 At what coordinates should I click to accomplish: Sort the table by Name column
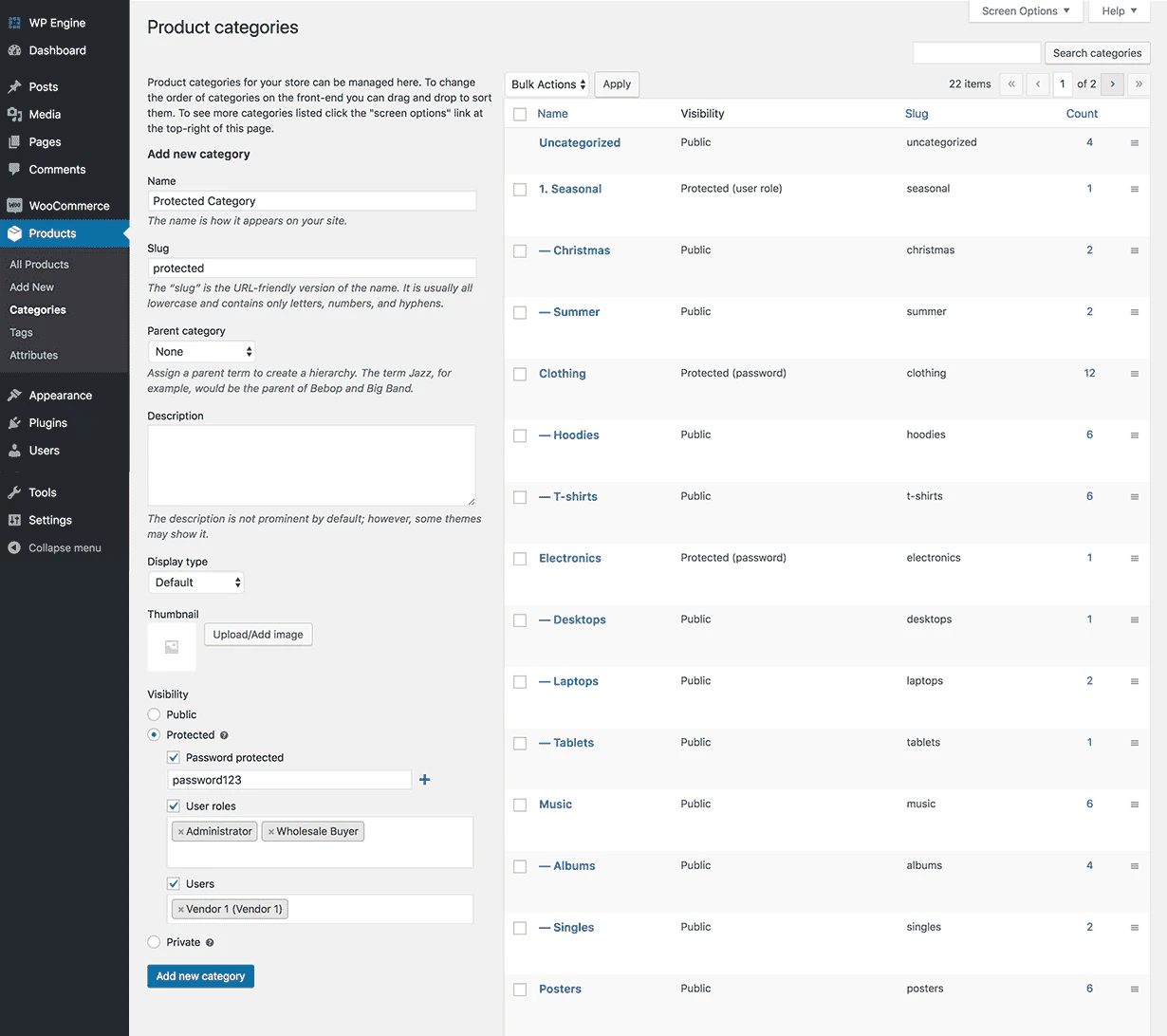point(552,114)
